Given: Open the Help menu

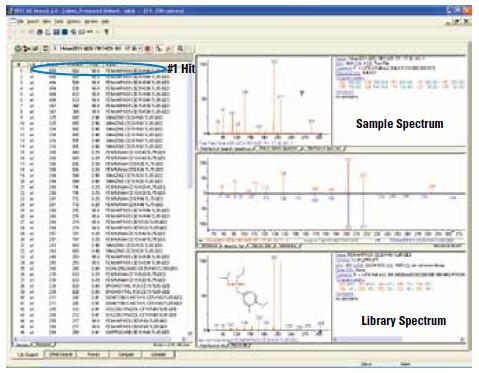Looking at the screenshot, I should tap(105, 22).
